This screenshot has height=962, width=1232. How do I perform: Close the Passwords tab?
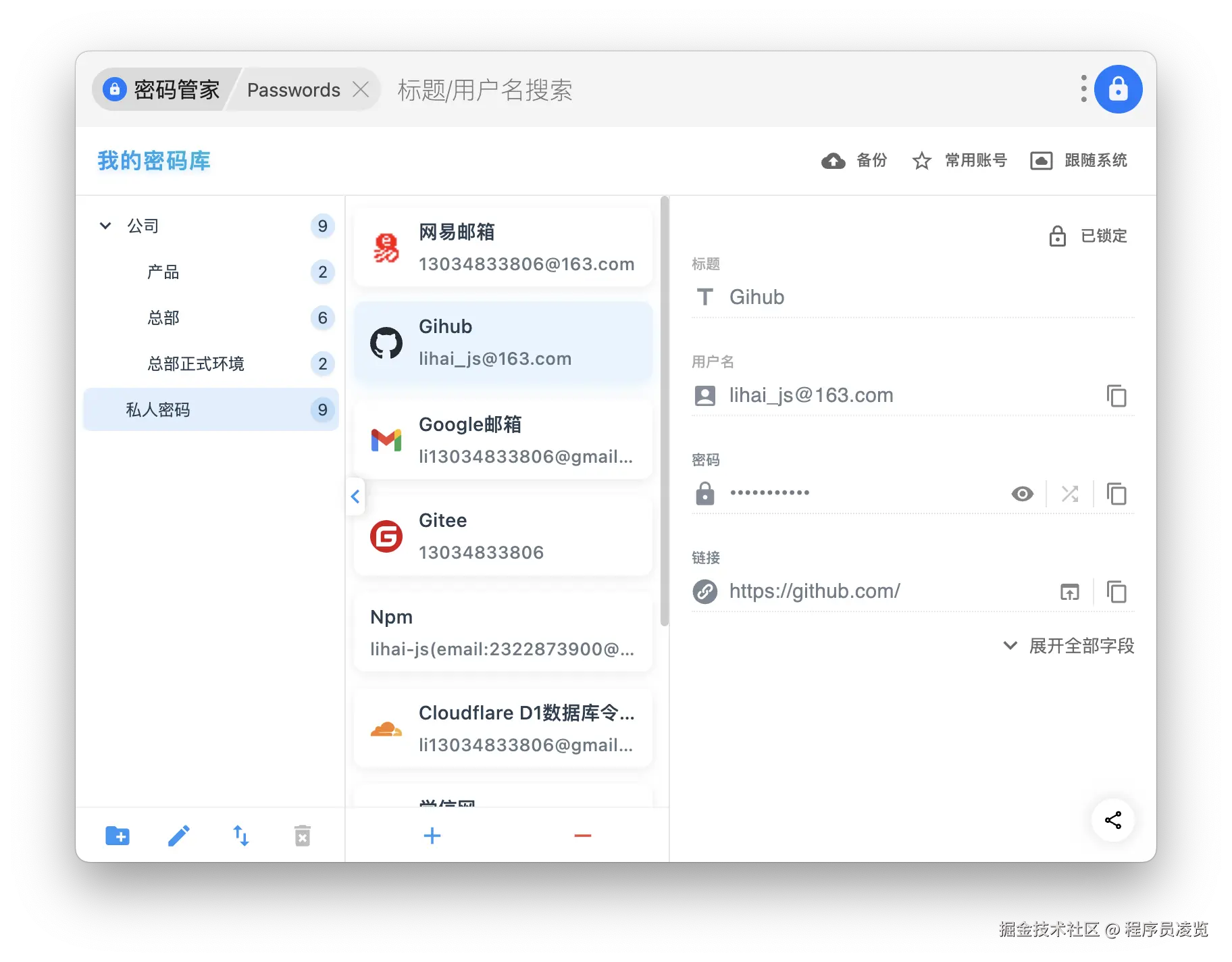coord(361,89)
